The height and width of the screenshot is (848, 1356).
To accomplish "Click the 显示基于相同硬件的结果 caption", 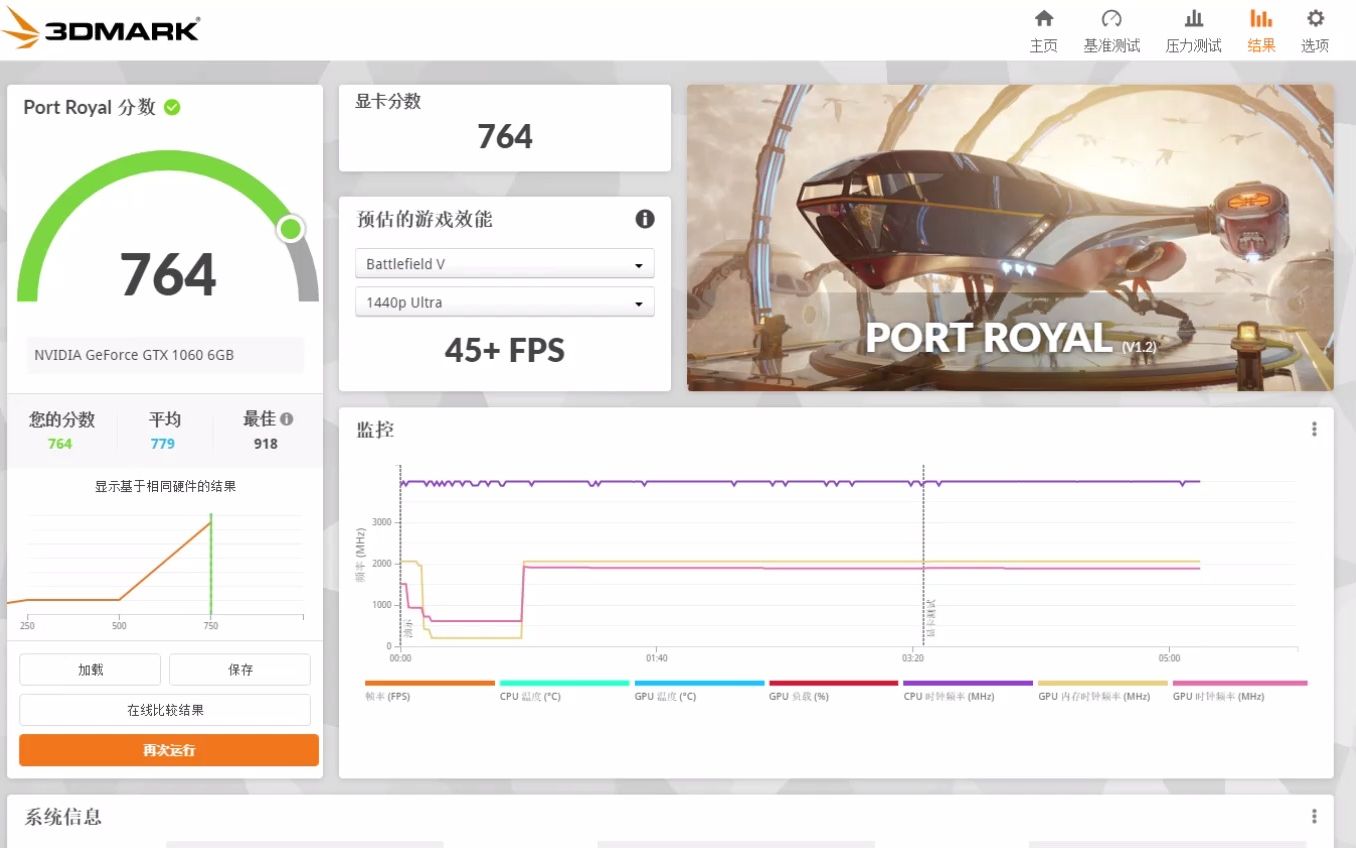I will coord(165,487).
